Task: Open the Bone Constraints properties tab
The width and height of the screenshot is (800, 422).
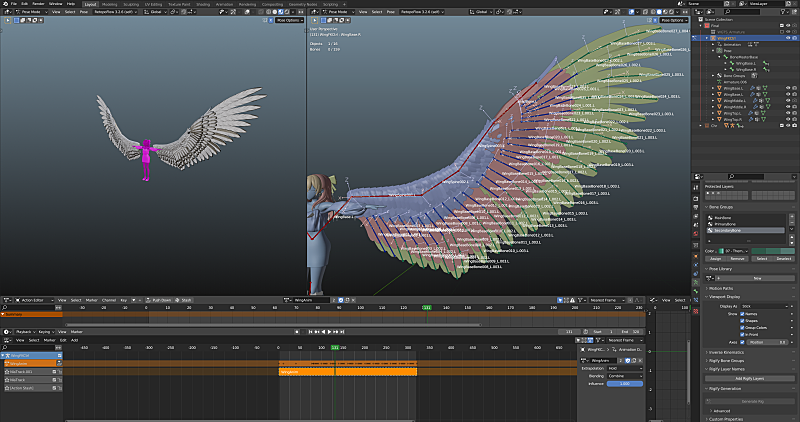Action: [695, 301]
